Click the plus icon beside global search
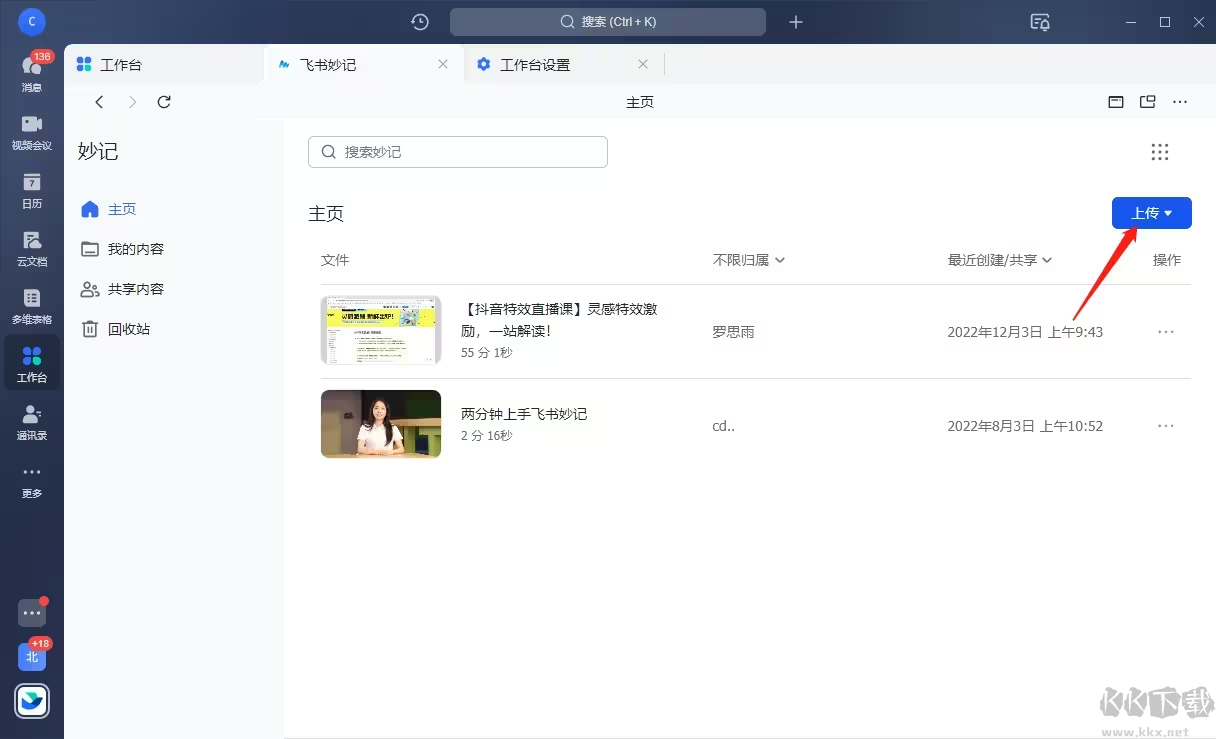This screenshot has width=1216, height=739. tap(796, 21)
